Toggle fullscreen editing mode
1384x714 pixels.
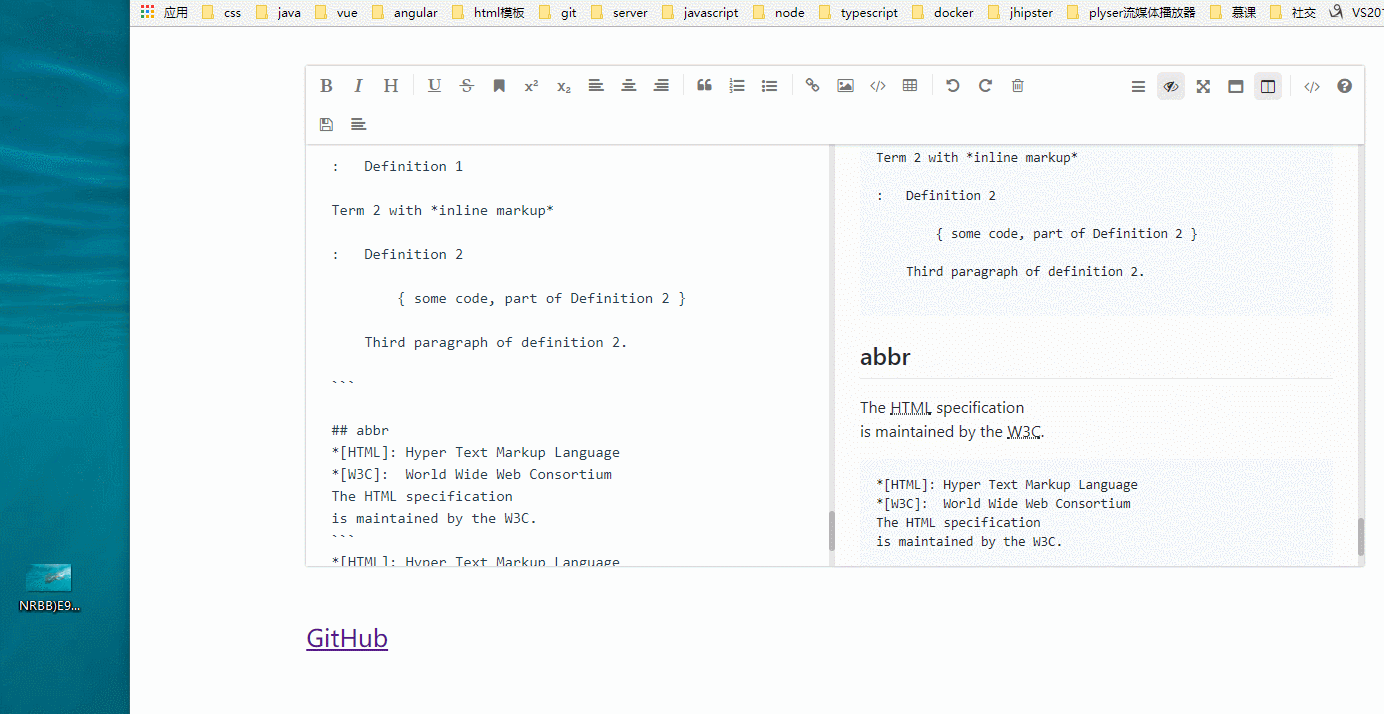click(x=1203, y=87)
